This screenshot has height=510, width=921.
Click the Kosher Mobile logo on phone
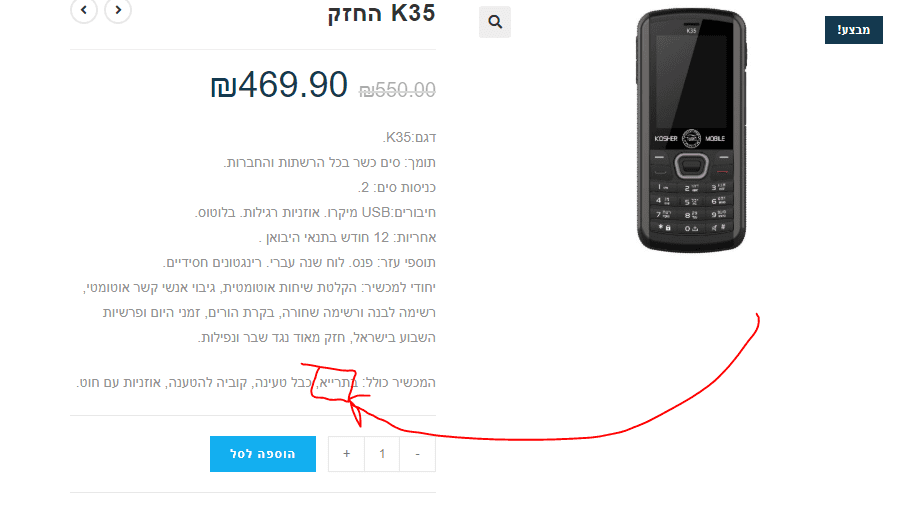(x=690, y=139)
